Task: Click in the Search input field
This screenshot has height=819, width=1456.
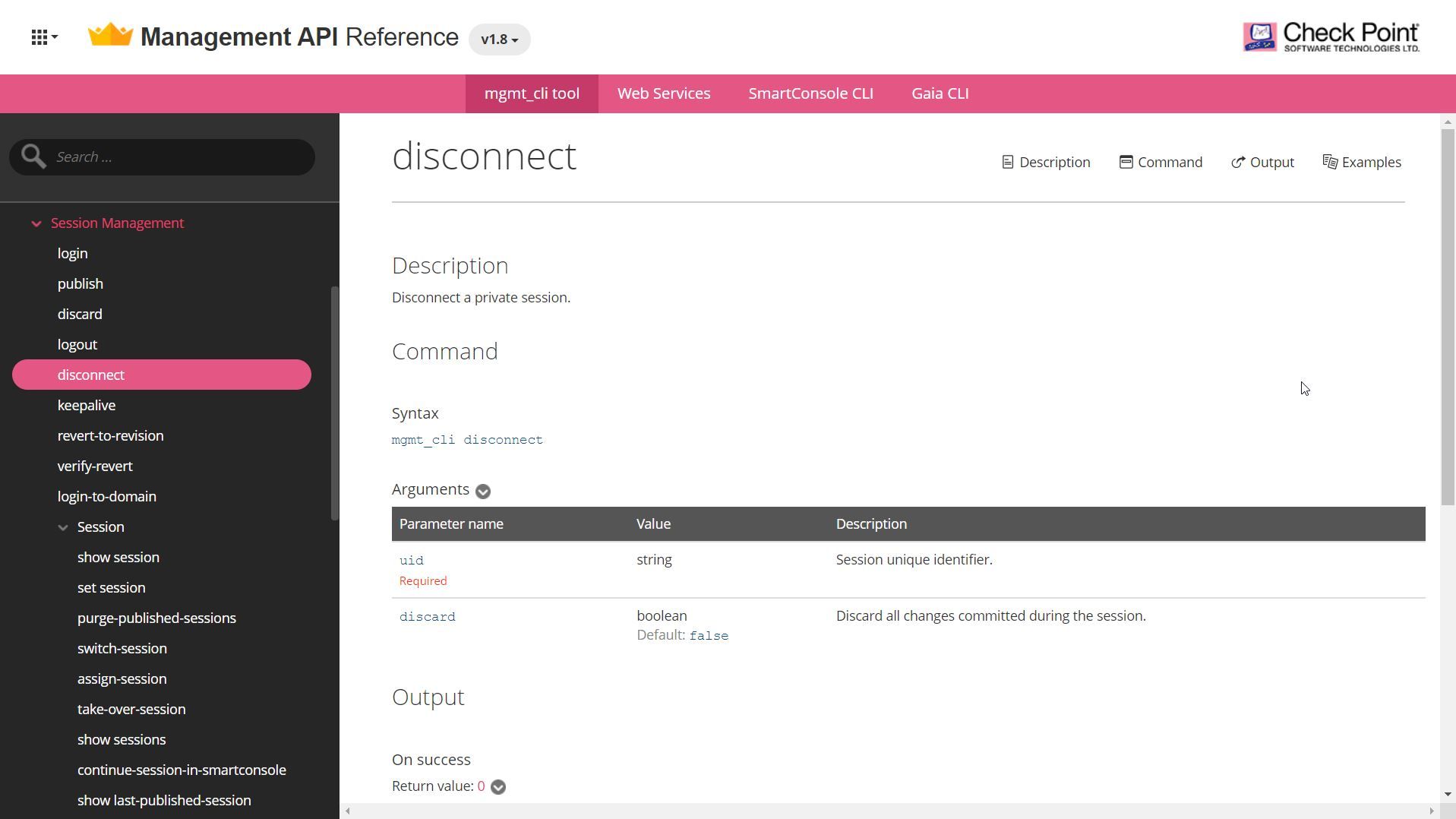Action: pyautogui.click(x=178, y=157)
